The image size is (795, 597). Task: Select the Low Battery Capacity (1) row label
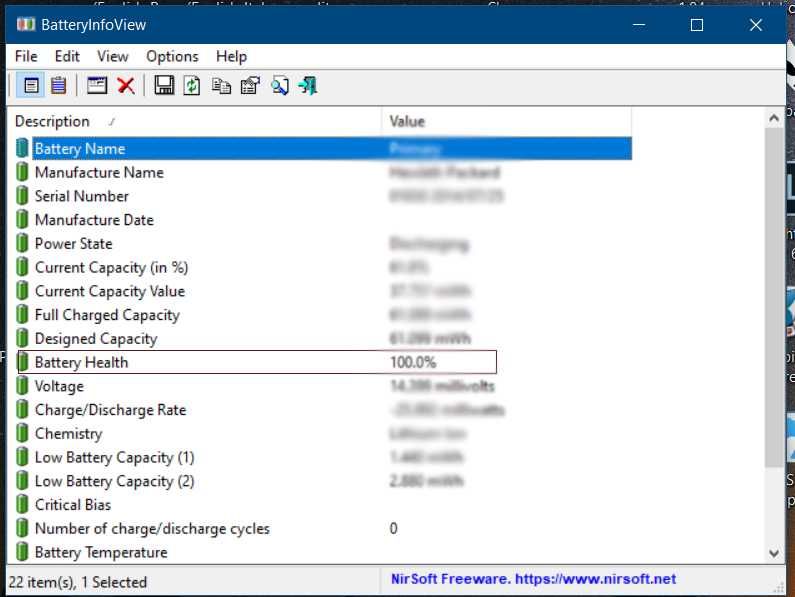[115, 458]
